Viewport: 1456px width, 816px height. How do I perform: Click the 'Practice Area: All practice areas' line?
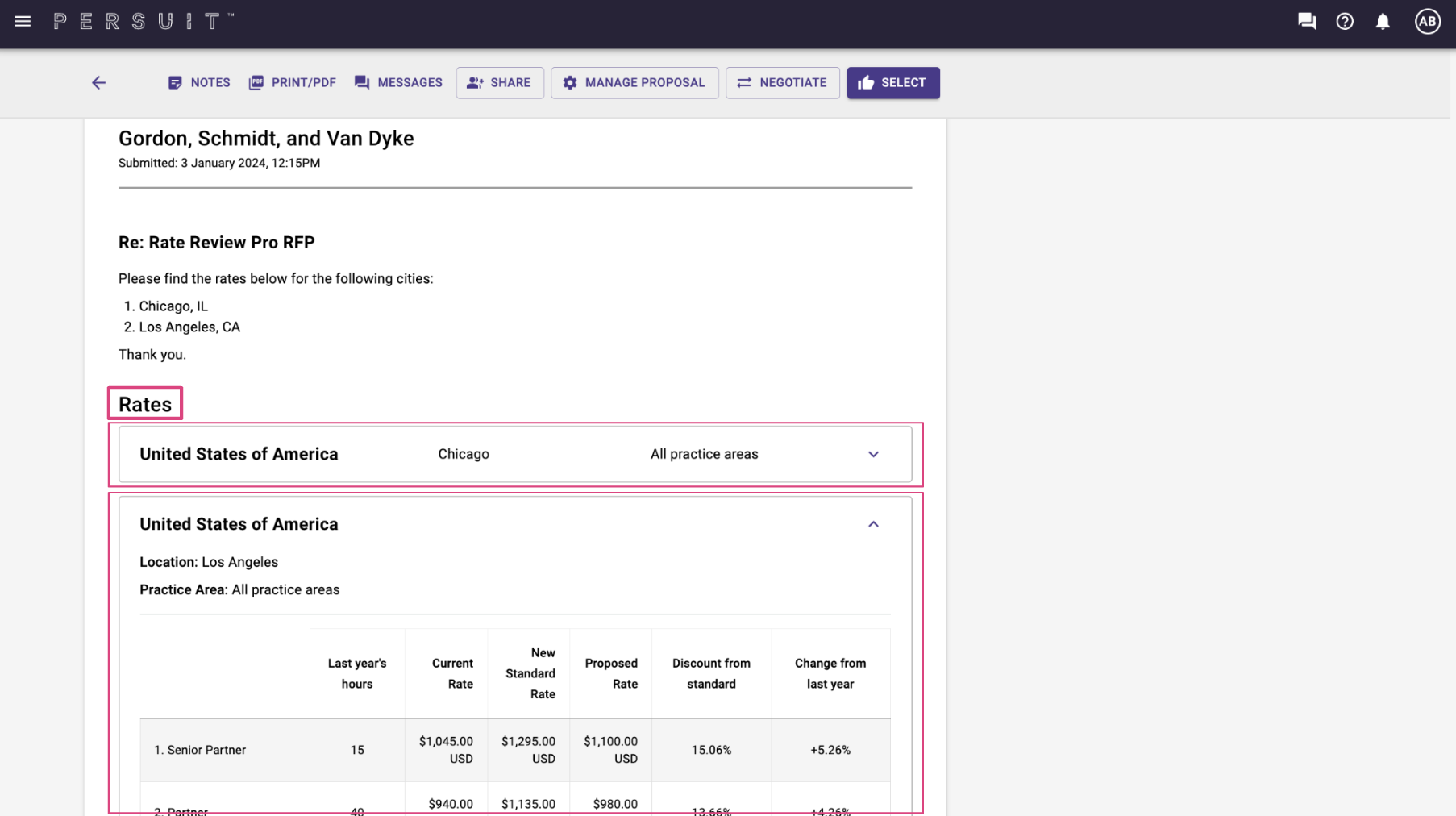click(239, 590)
